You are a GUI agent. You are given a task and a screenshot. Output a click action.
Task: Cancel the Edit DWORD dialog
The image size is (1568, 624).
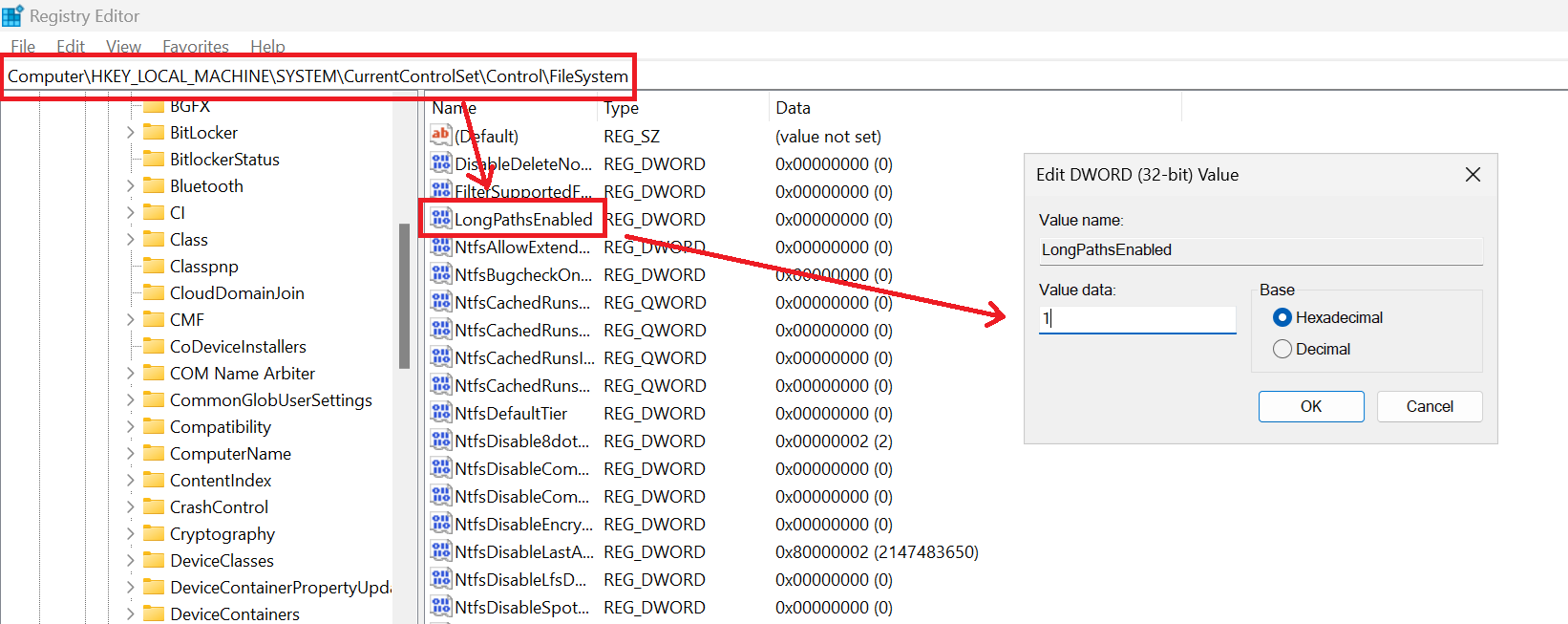[x=1430, y=406]
